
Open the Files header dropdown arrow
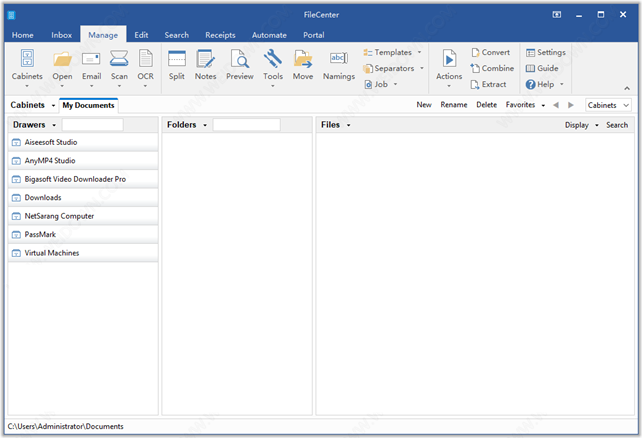pyautogui.click(x=349, y=125)
